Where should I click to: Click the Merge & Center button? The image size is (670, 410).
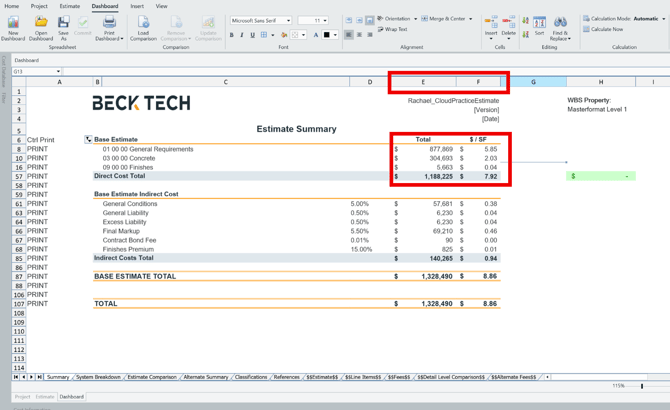coord(445,19)
